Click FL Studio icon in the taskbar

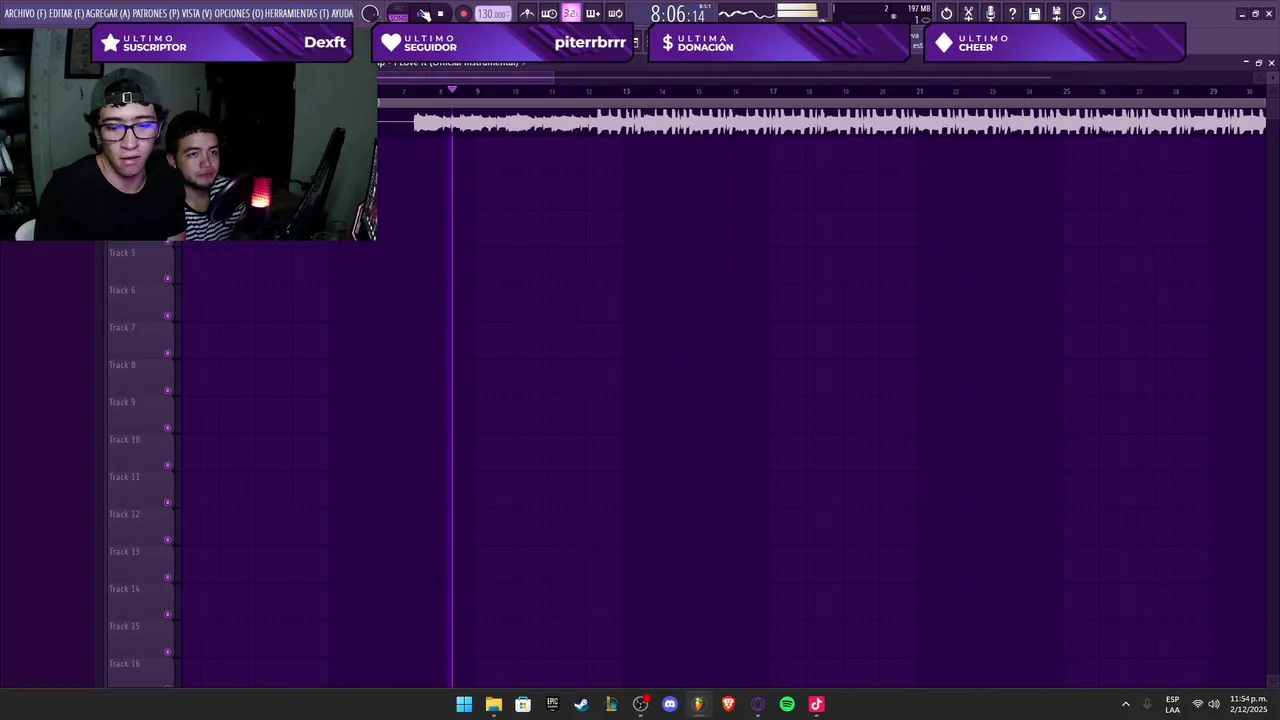point(699,704)
